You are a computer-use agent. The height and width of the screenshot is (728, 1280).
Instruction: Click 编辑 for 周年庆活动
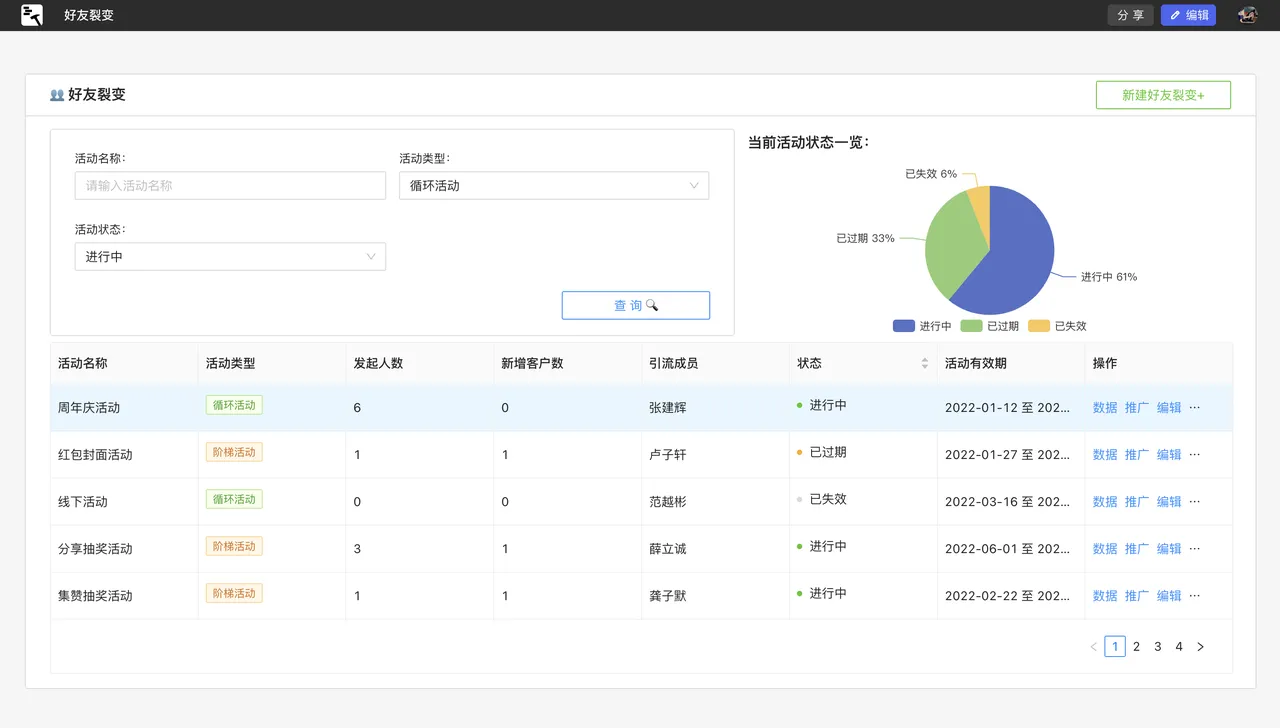coord(1169,407)
